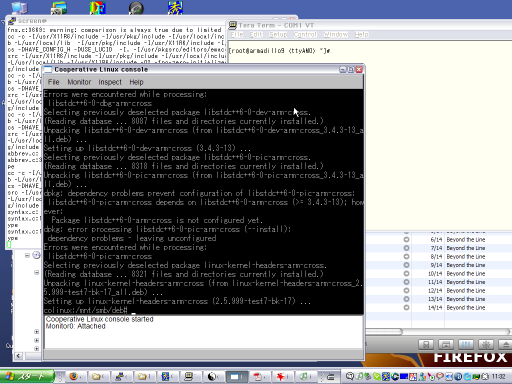Screen dimensions: 512x384
Task: Open the colorful DF desktop icon
Action: (97, 8)
